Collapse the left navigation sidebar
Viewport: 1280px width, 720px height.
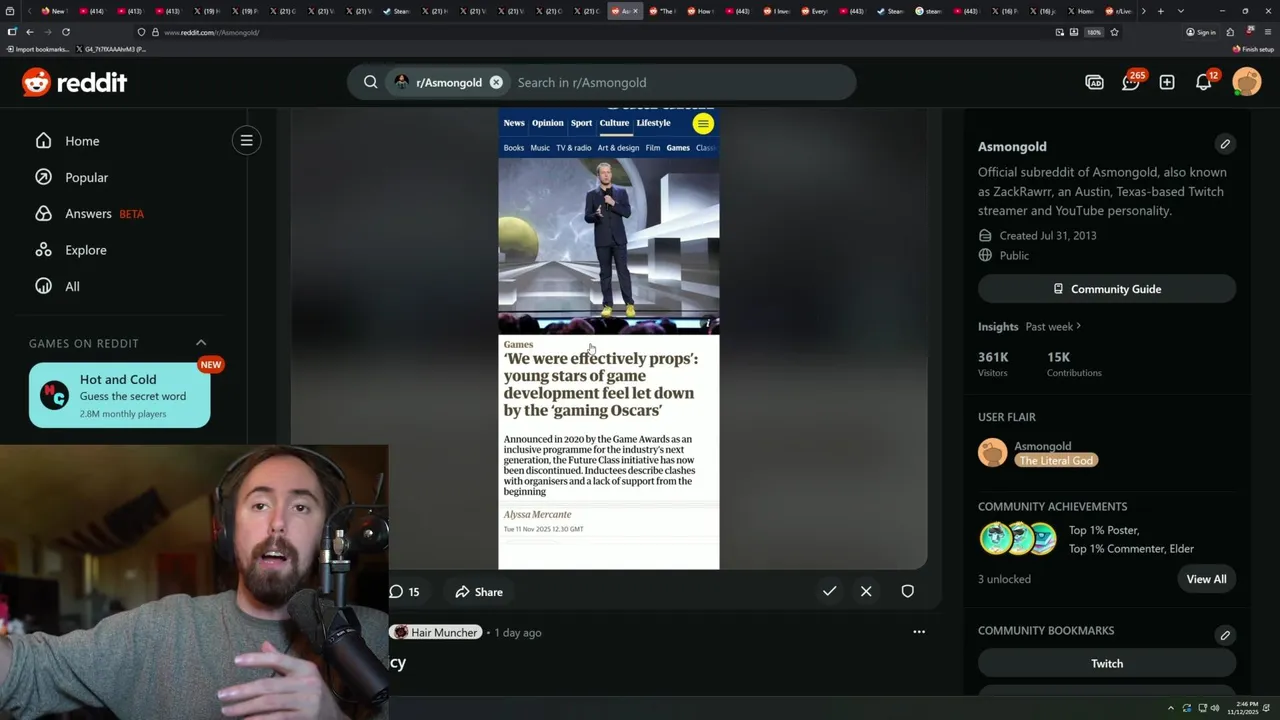click(246, 140)
